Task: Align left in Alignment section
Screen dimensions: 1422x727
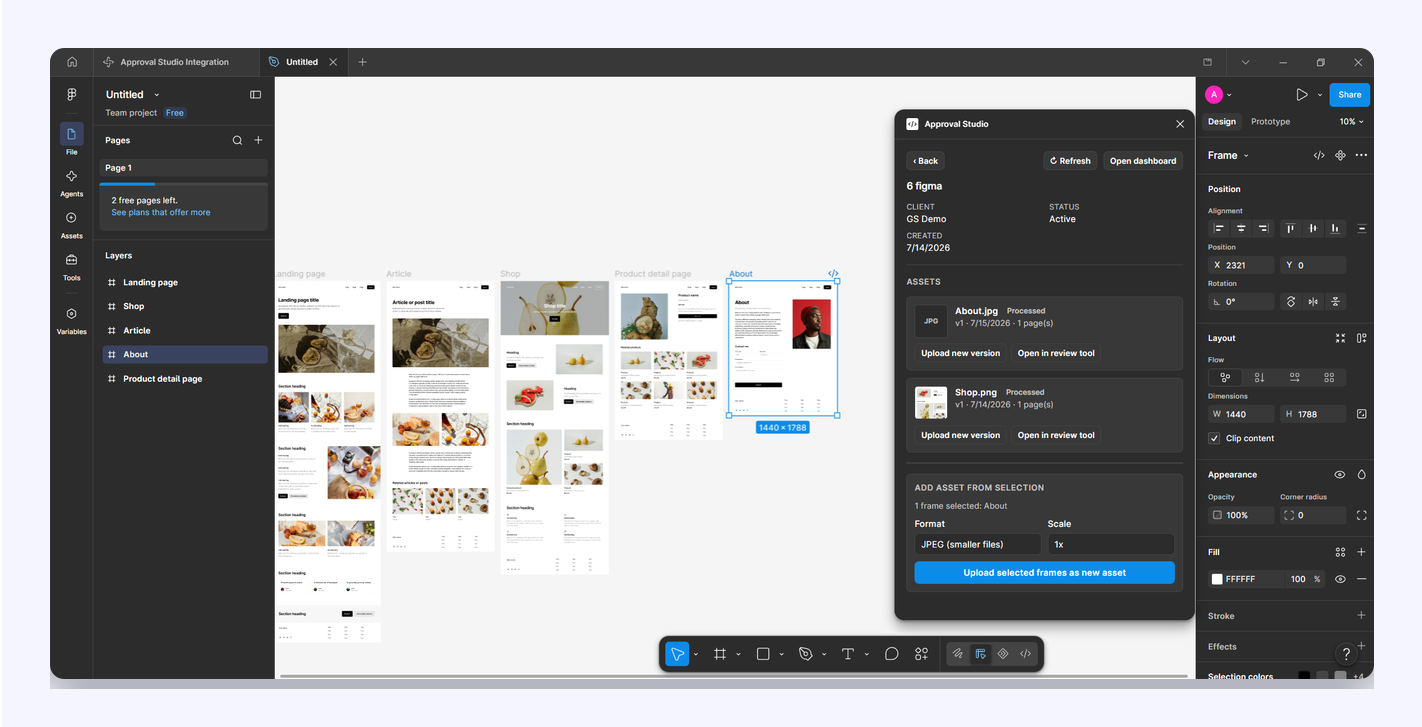Action: pos(1219,229)
